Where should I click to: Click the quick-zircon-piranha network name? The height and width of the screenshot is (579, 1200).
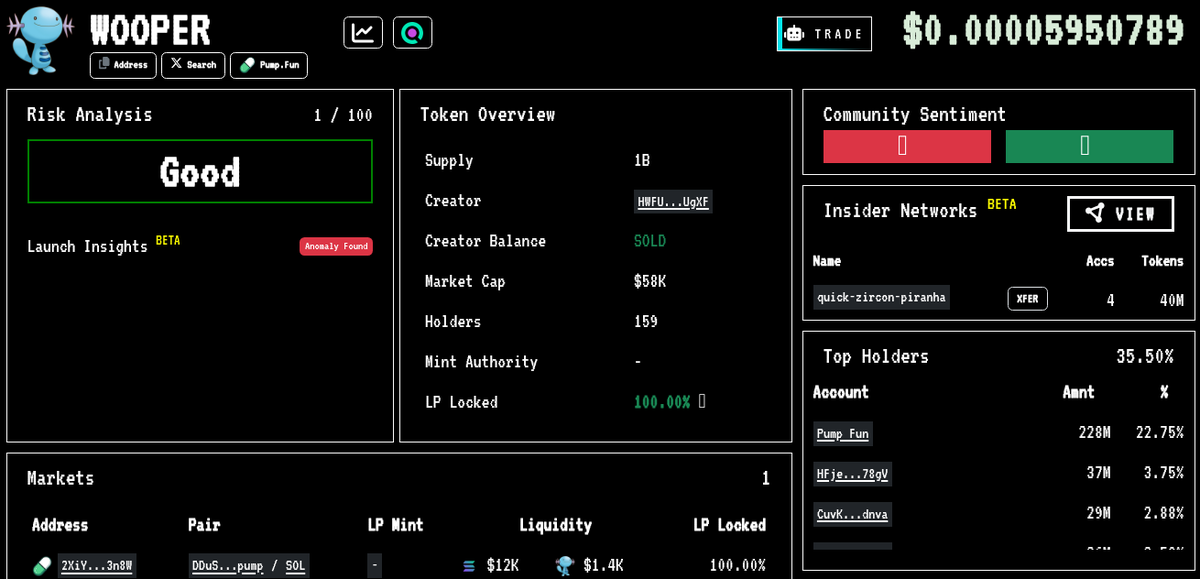pyautogui.click(x=881, y=297)
